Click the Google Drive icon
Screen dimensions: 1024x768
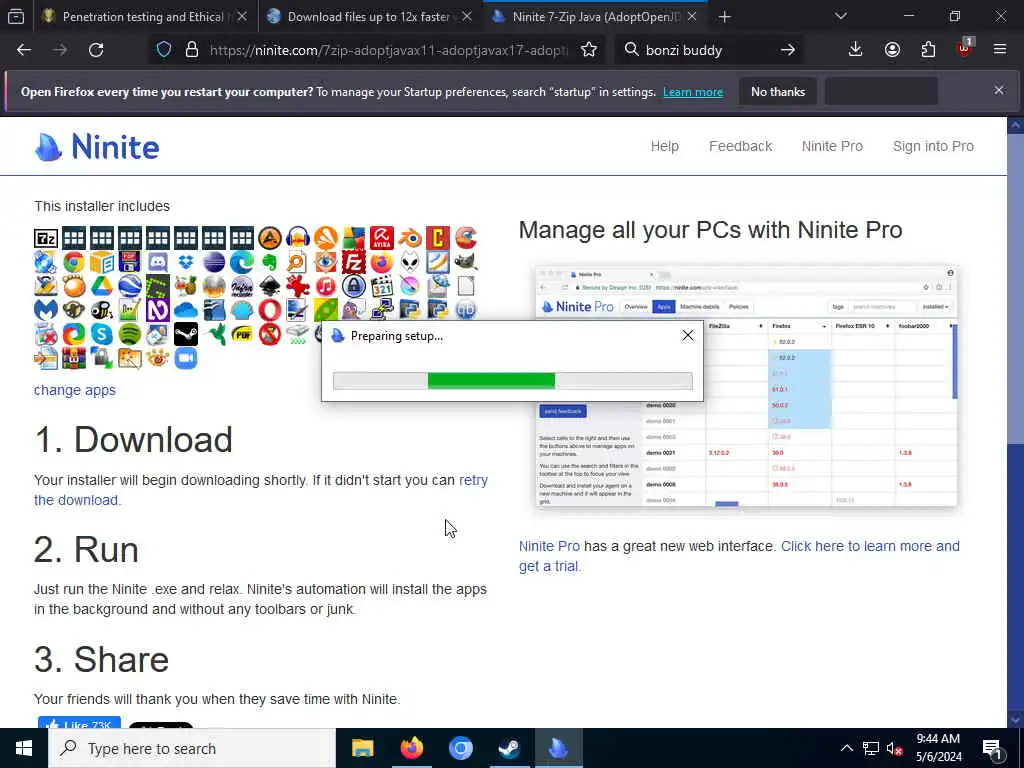(102, 286)
